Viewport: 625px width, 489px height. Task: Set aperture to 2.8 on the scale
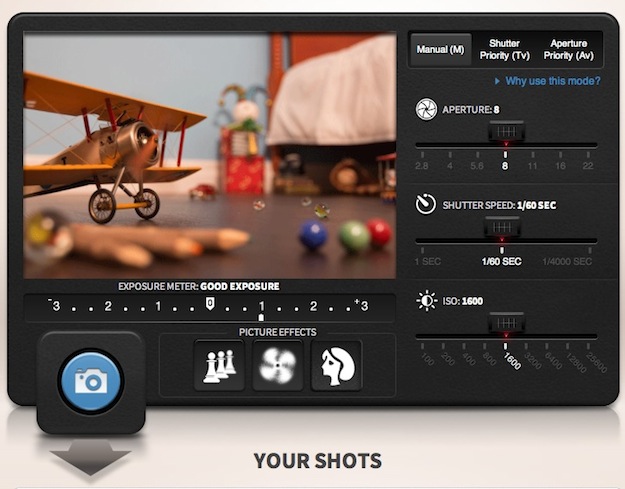coord(422,165)
